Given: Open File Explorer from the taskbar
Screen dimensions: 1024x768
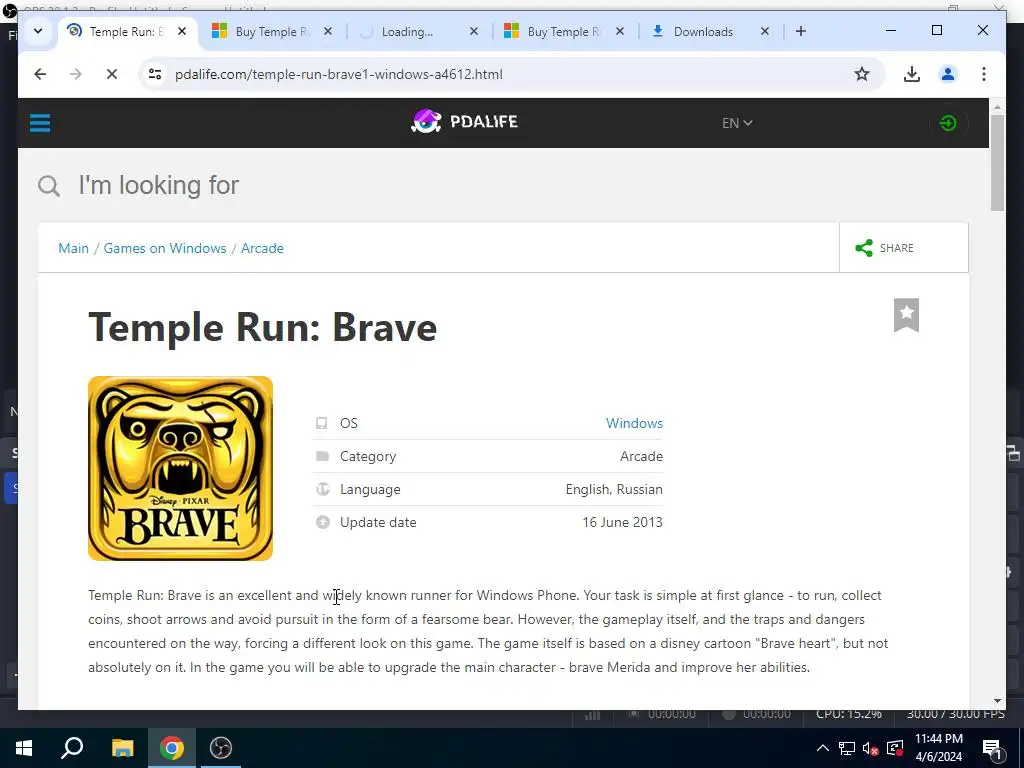Looking at the screenshot, I should coord(122,748).
